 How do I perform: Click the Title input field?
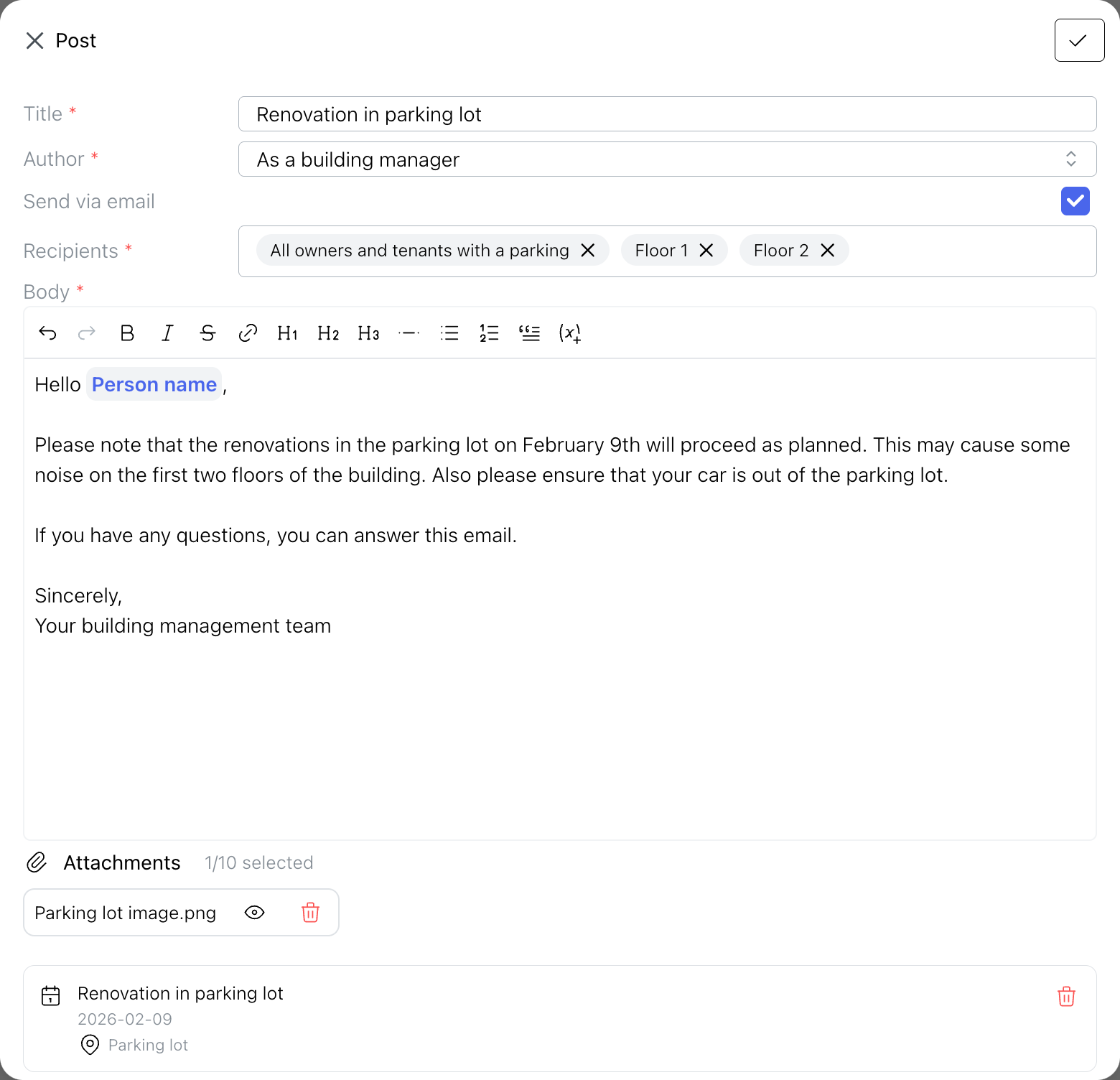(667, 114)
